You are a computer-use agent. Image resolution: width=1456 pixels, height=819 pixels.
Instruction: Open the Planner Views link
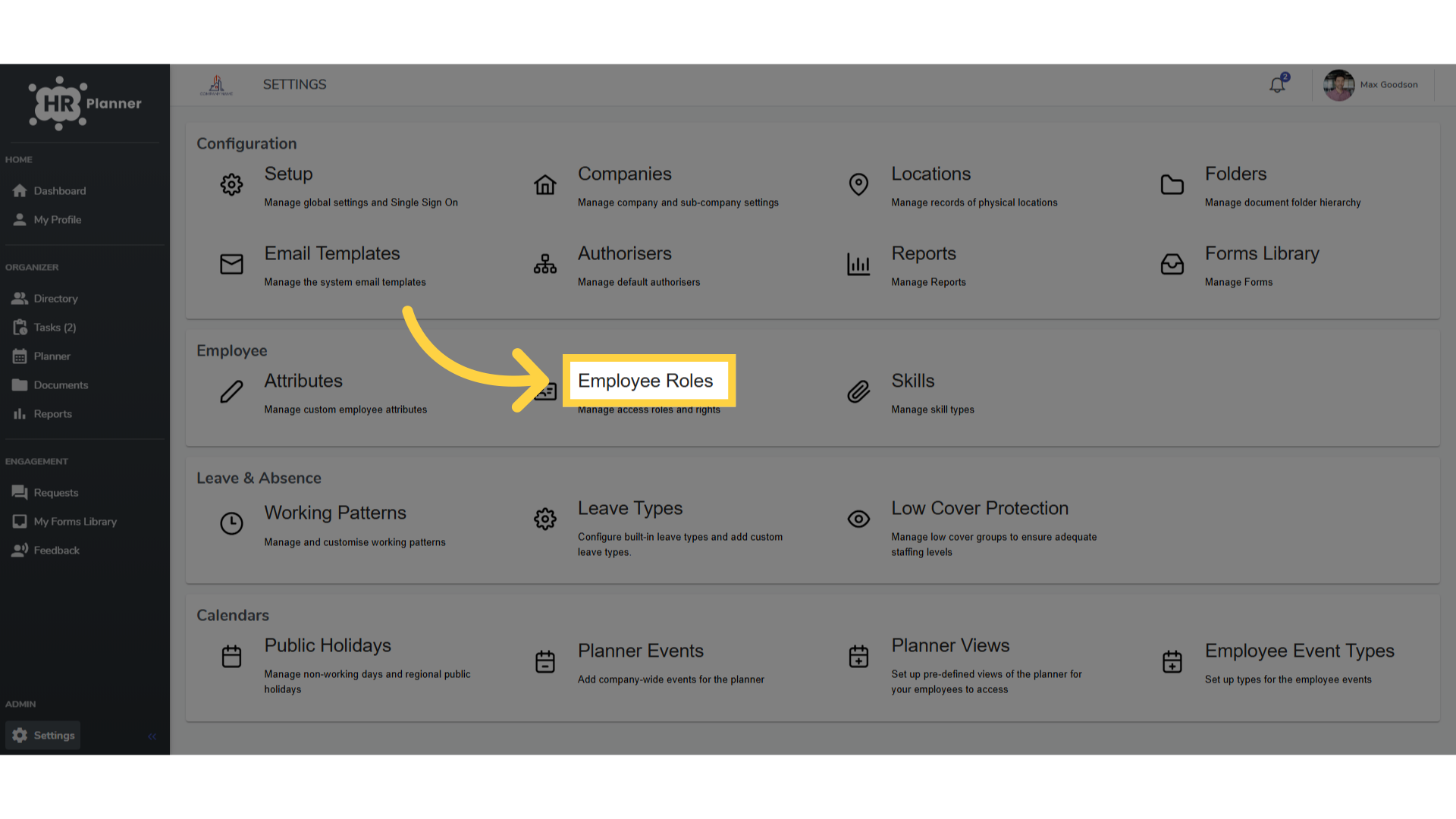pos(950,645)
